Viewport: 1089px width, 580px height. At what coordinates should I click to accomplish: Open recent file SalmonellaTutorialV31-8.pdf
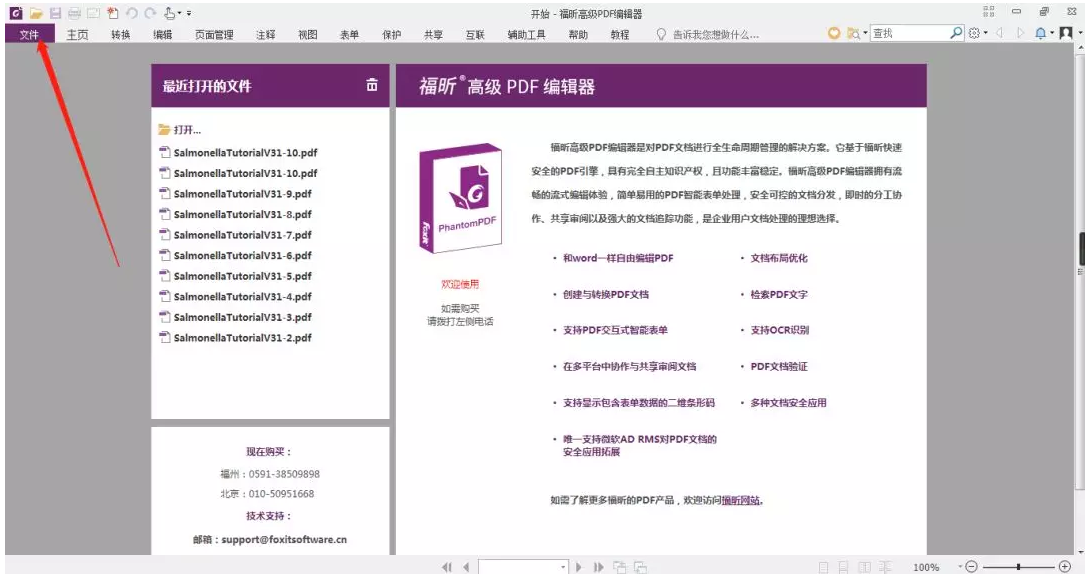[x=242, y=215]
